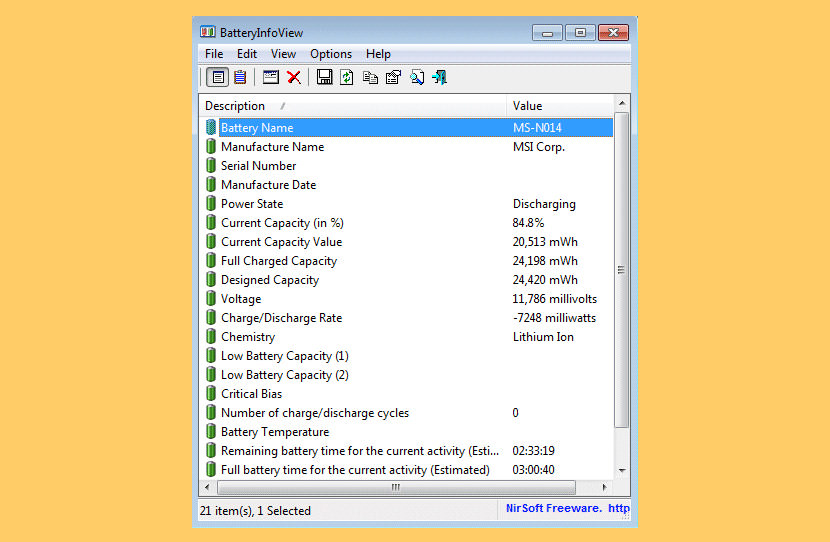Select the Power State row
This screenshot has height=542, width=830.
(x=407, y=204)
